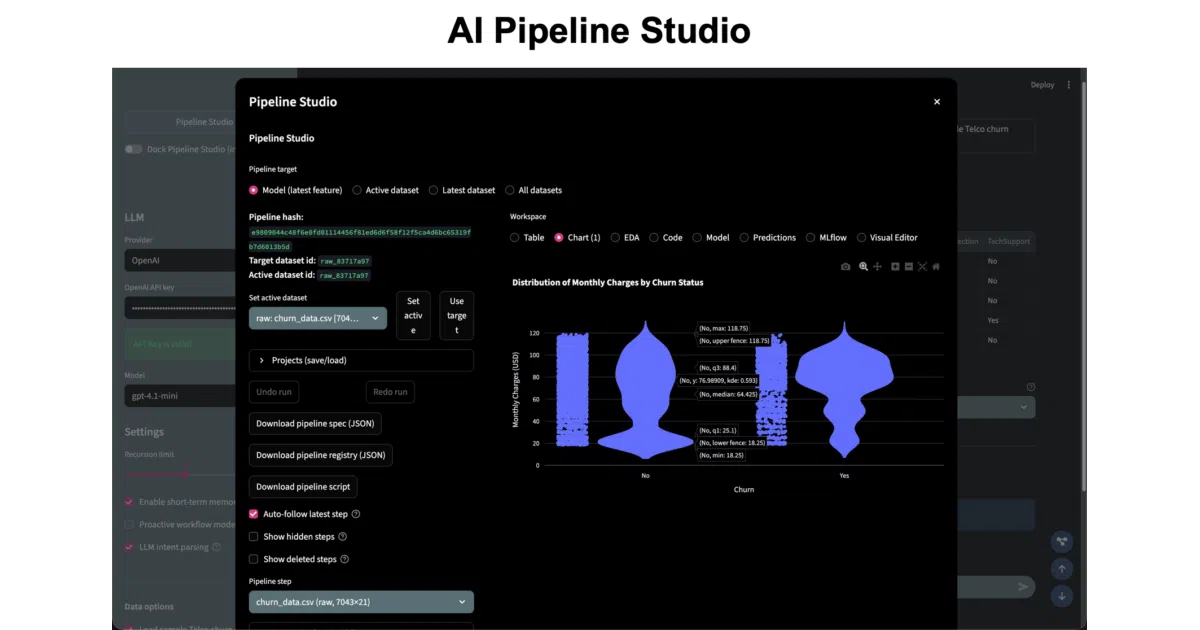Click the chart Zoom out icon
Viewport: 1200px width, 630px height.
point(908,267)
